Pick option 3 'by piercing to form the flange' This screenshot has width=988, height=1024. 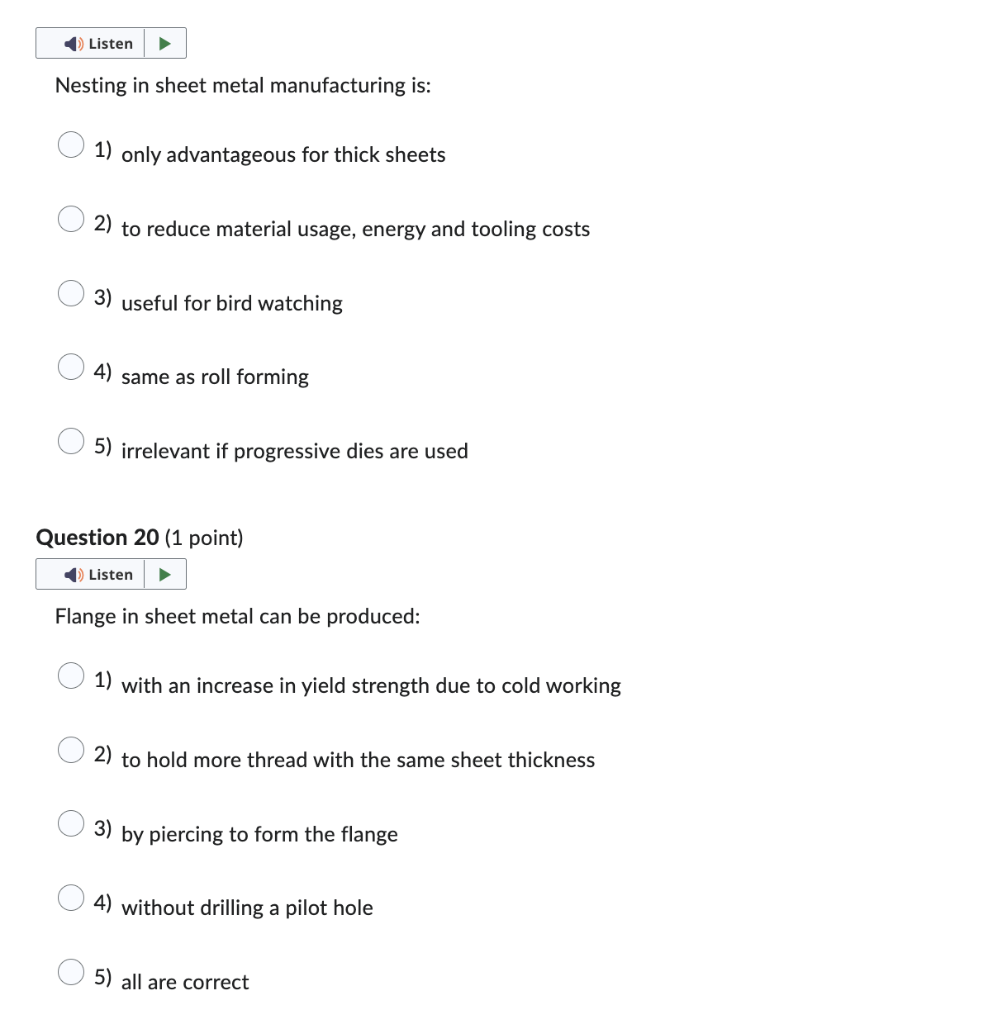[x=70, y=824]
